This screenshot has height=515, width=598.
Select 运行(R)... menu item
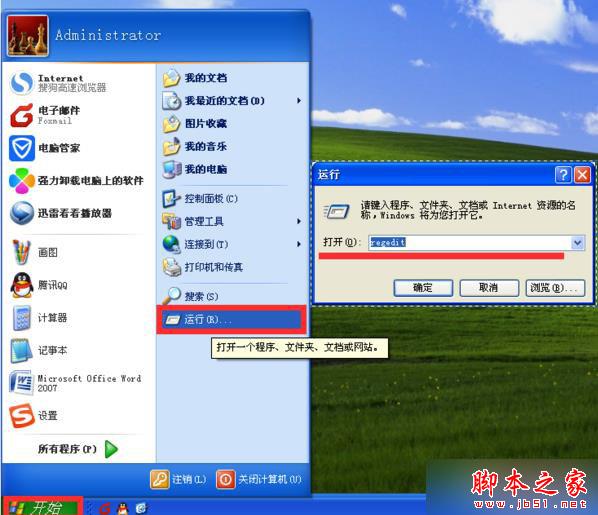coord(231,320)
